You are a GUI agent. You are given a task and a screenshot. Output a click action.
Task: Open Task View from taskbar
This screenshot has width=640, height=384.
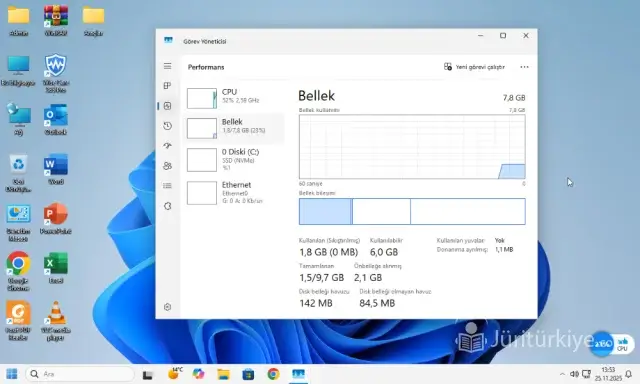pyautogui.click(x=147, y=374)
